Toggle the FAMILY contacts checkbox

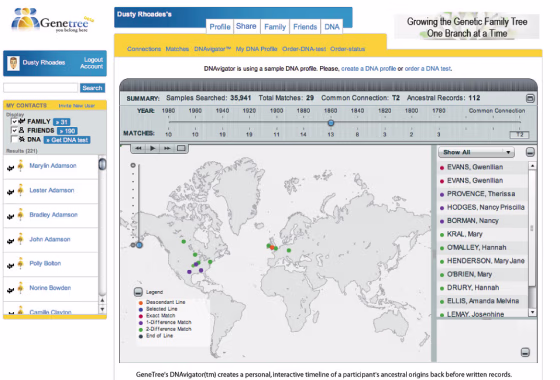pos(14,121)
